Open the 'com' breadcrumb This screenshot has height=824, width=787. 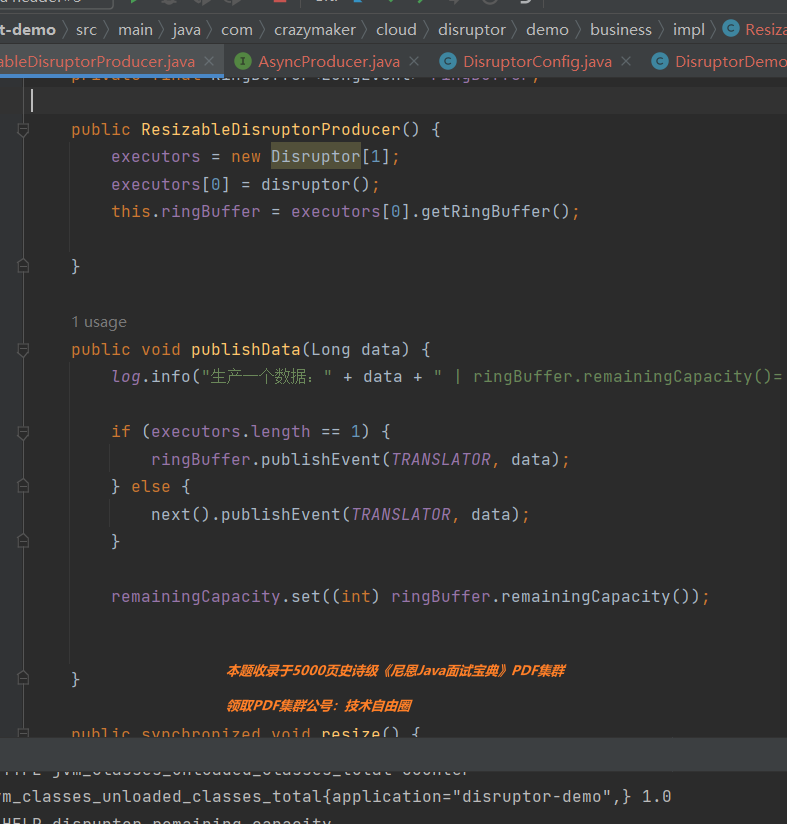coord(236,29)
